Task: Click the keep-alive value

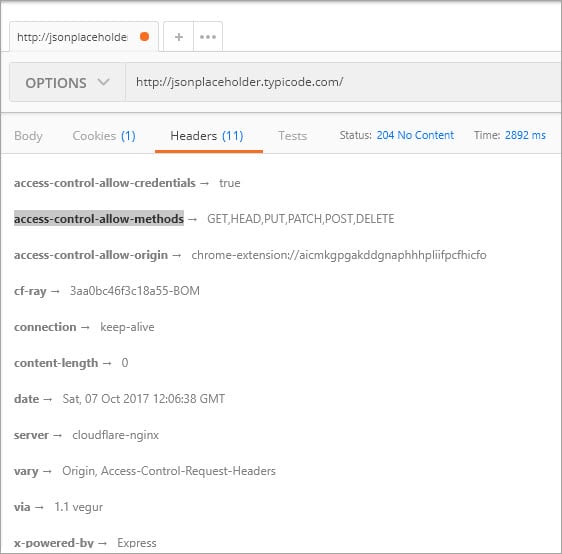Action: click(x=127, y=327)
